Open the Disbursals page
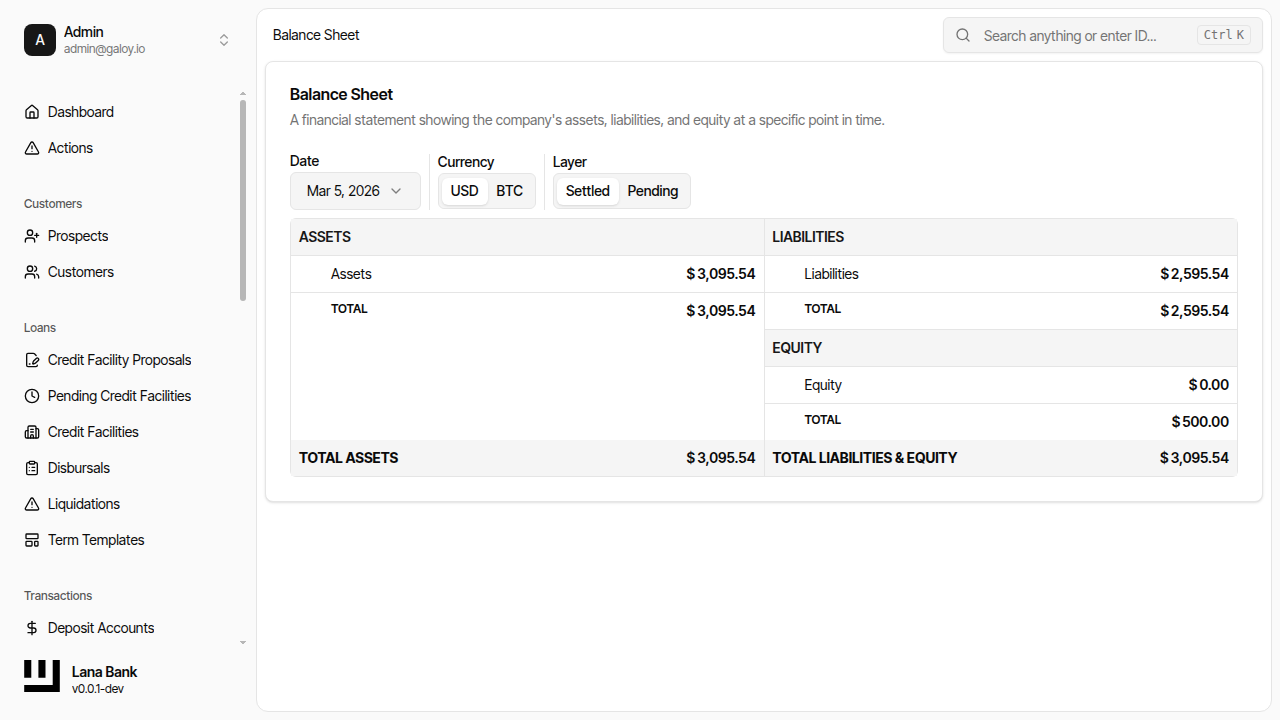 pos(78,467)
